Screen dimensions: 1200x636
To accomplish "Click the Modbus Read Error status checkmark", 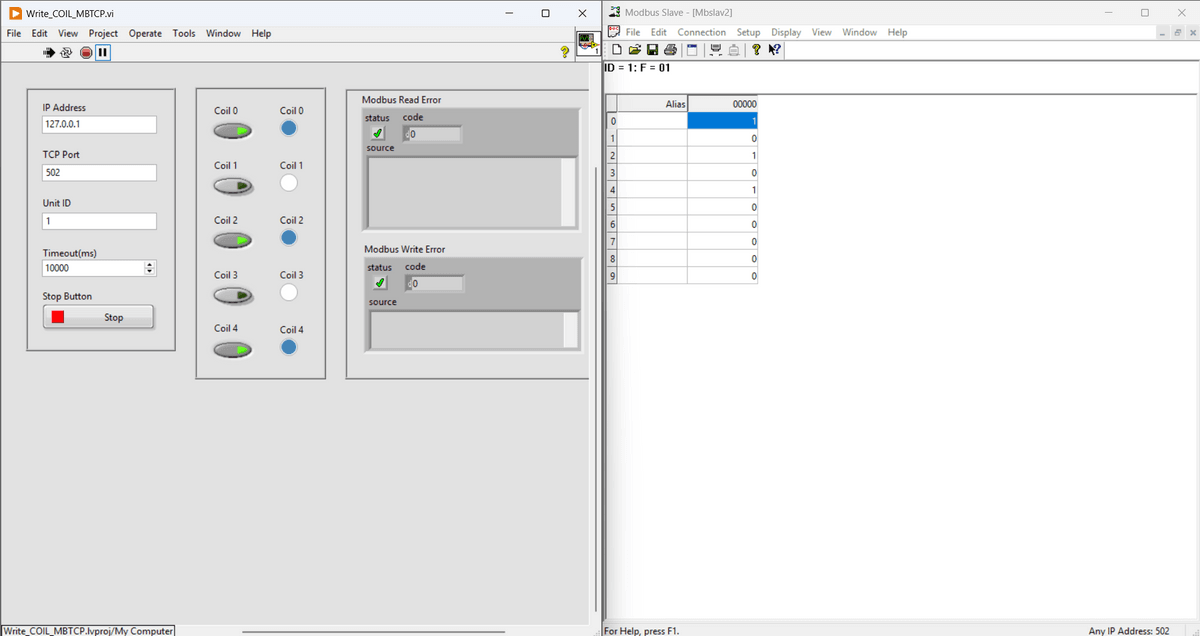I will point(378,133).
